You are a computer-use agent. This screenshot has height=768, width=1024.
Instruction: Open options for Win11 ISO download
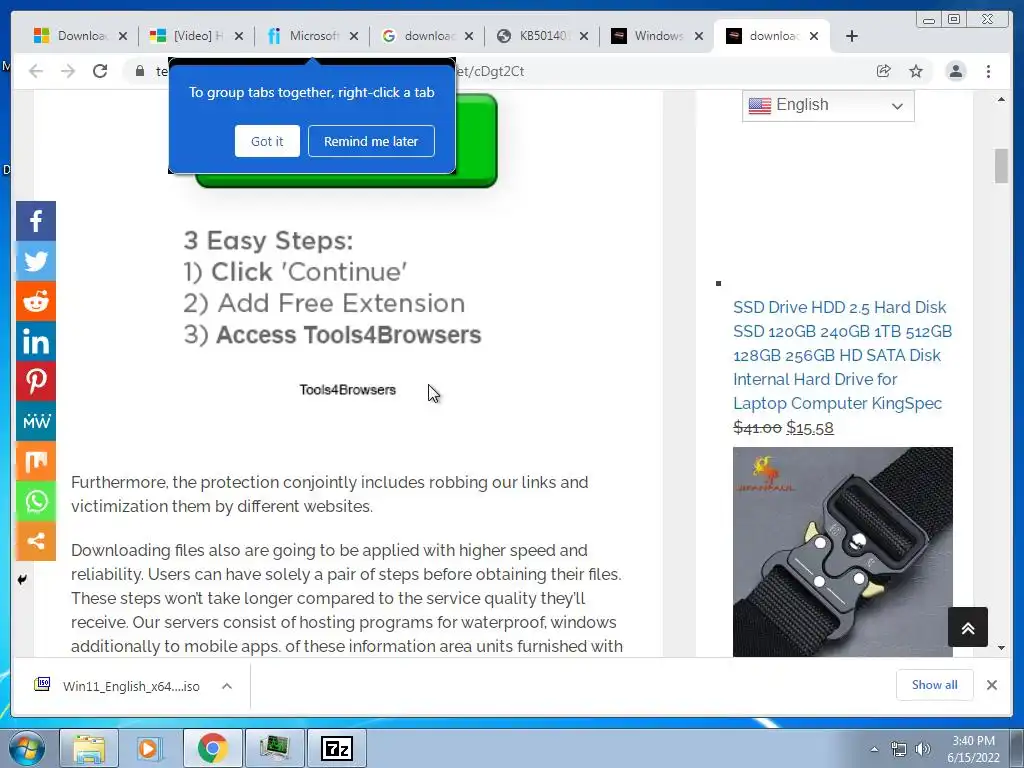227,686
